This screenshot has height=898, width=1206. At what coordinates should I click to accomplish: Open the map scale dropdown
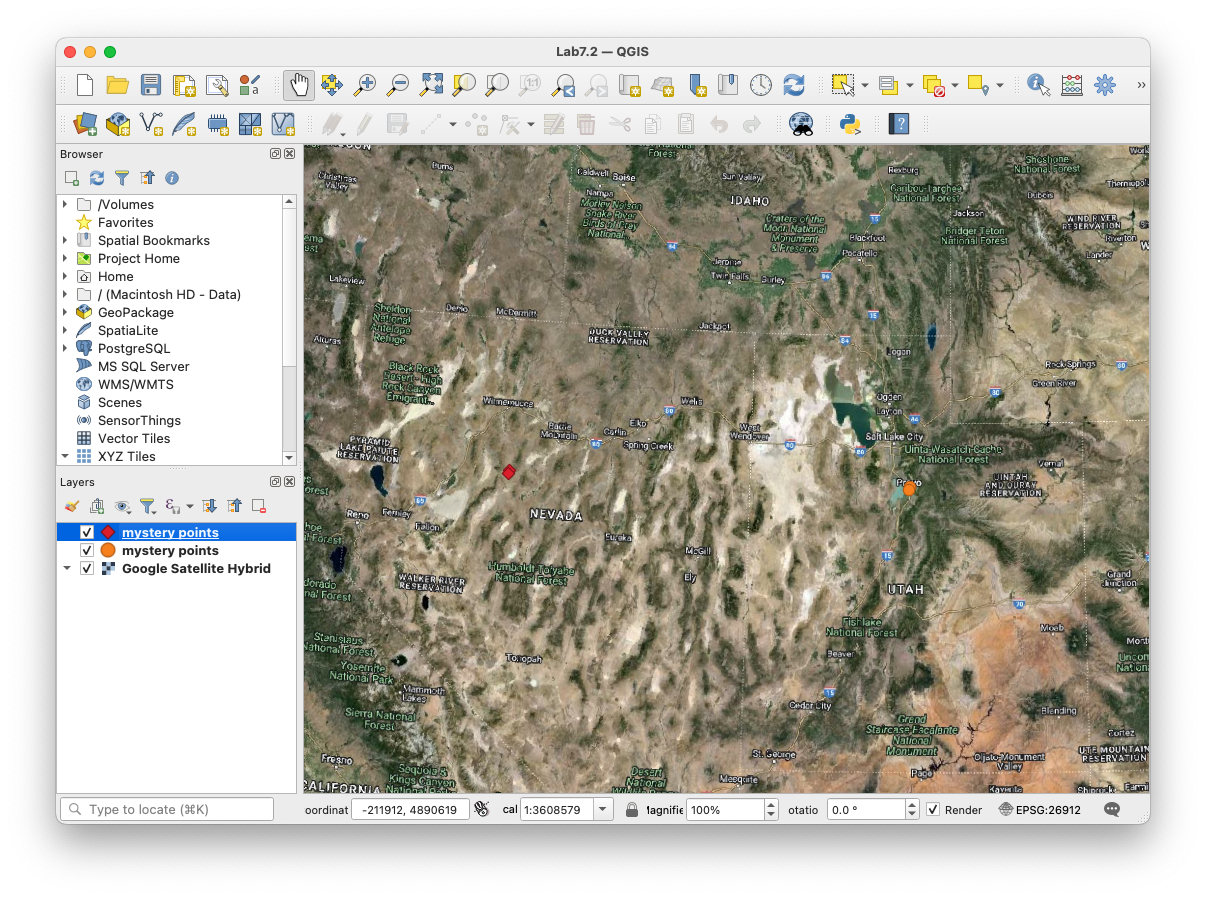point(603,810)
